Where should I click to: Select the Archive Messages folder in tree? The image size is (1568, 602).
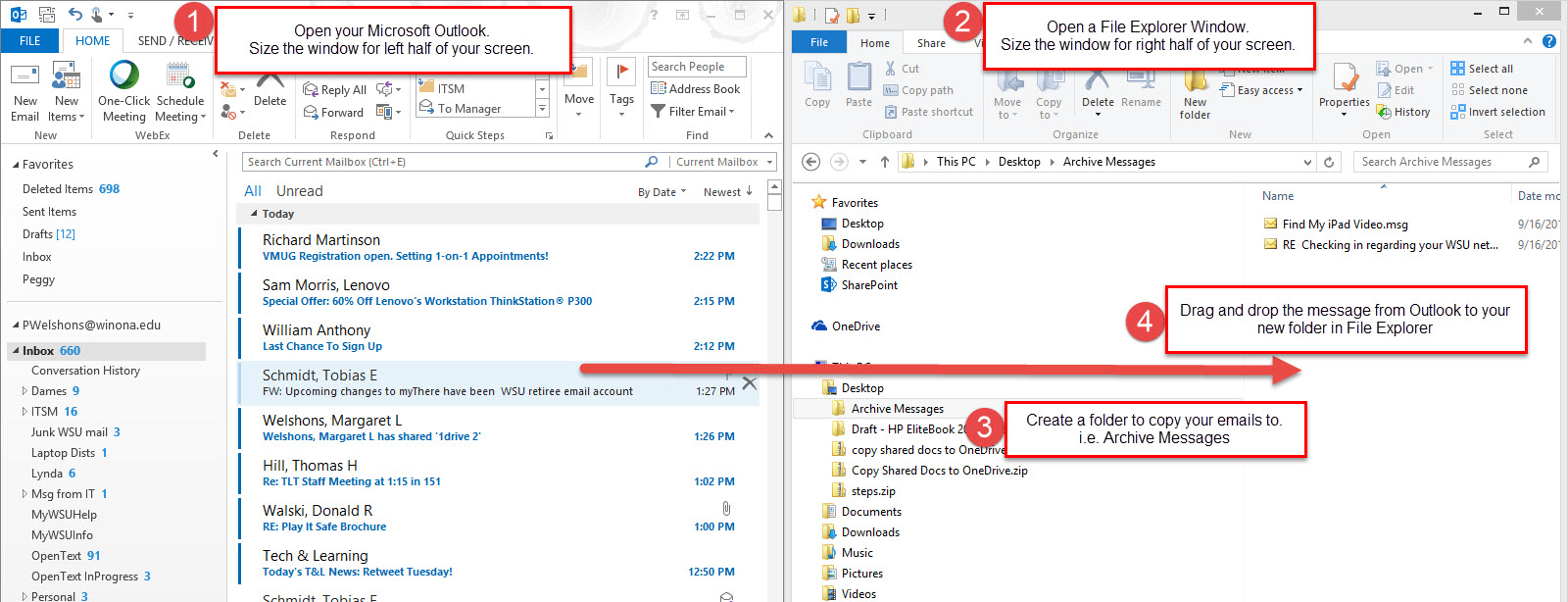pyautogui.click(x=897, y=409)
